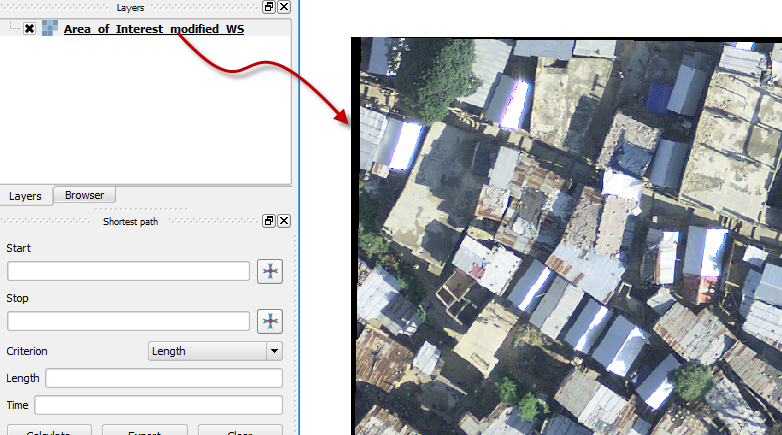782x435 pixels.
Task: Switch to the Browser tab
Action: click(x=84, y=195)
